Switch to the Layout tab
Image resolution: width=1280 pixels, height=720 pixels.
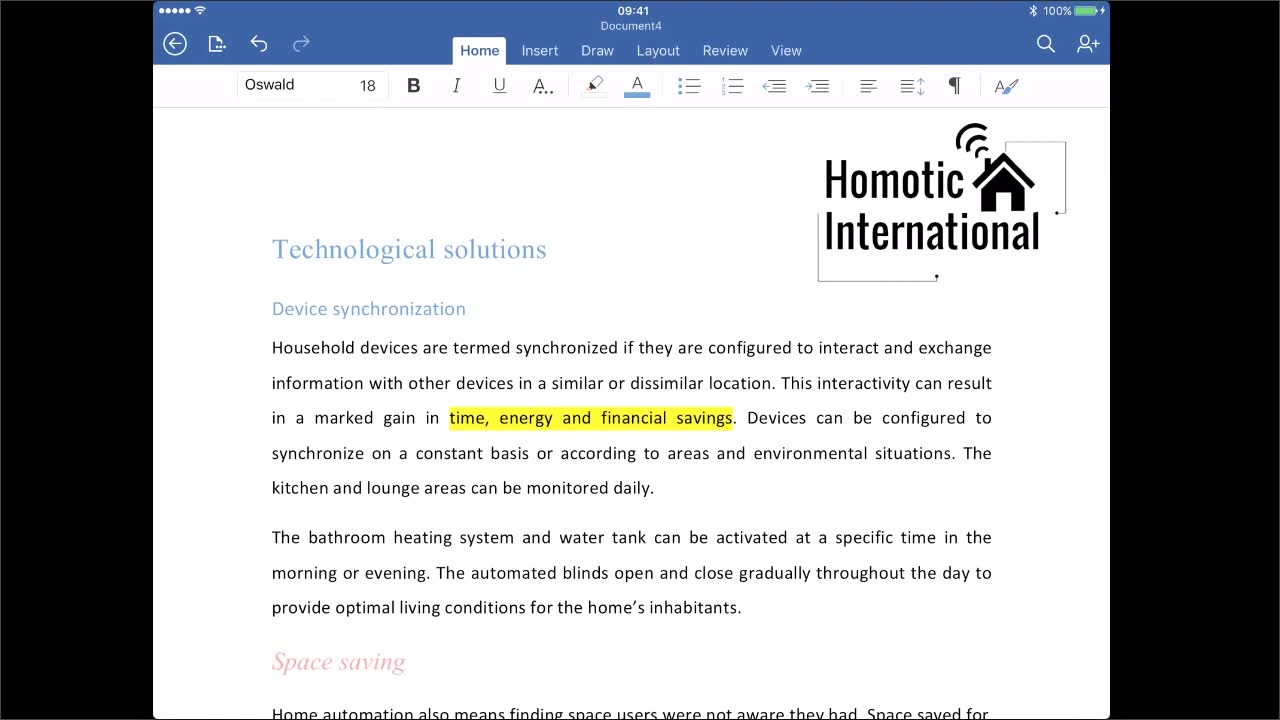click(x=658, y=50)
